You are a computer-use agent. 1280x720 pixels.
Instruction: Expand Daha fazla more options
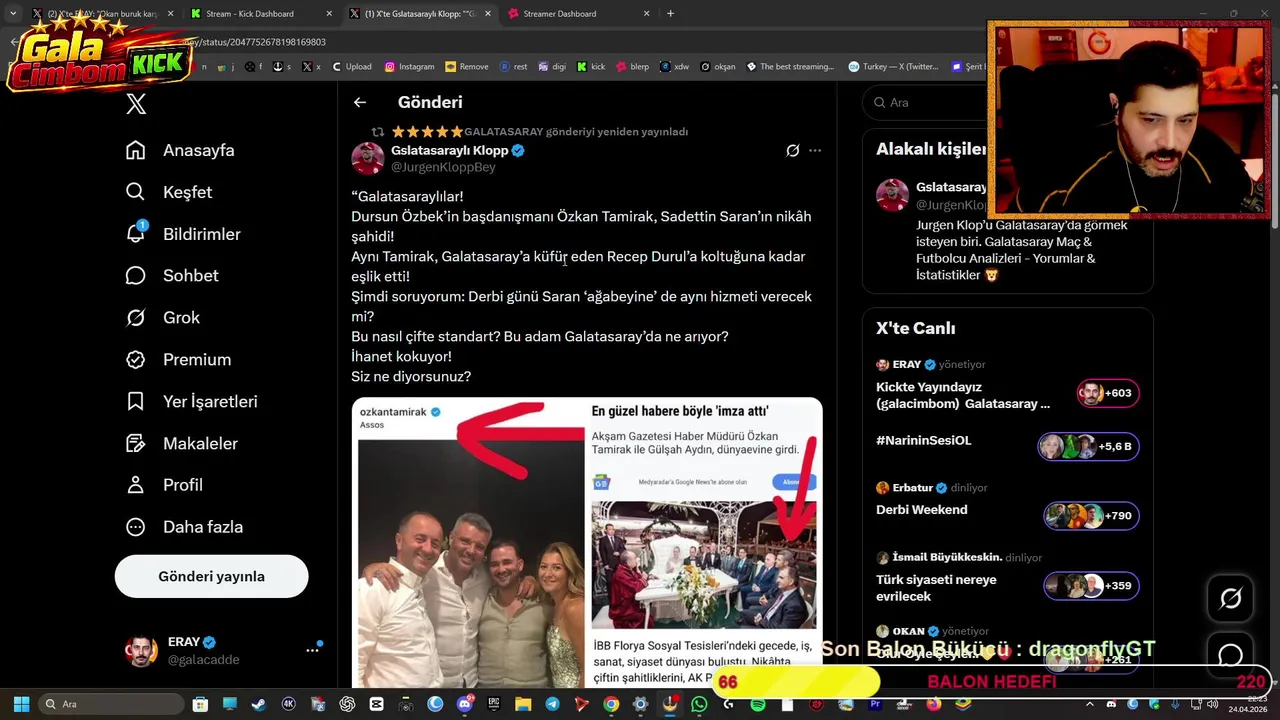(x=184, y=527)
